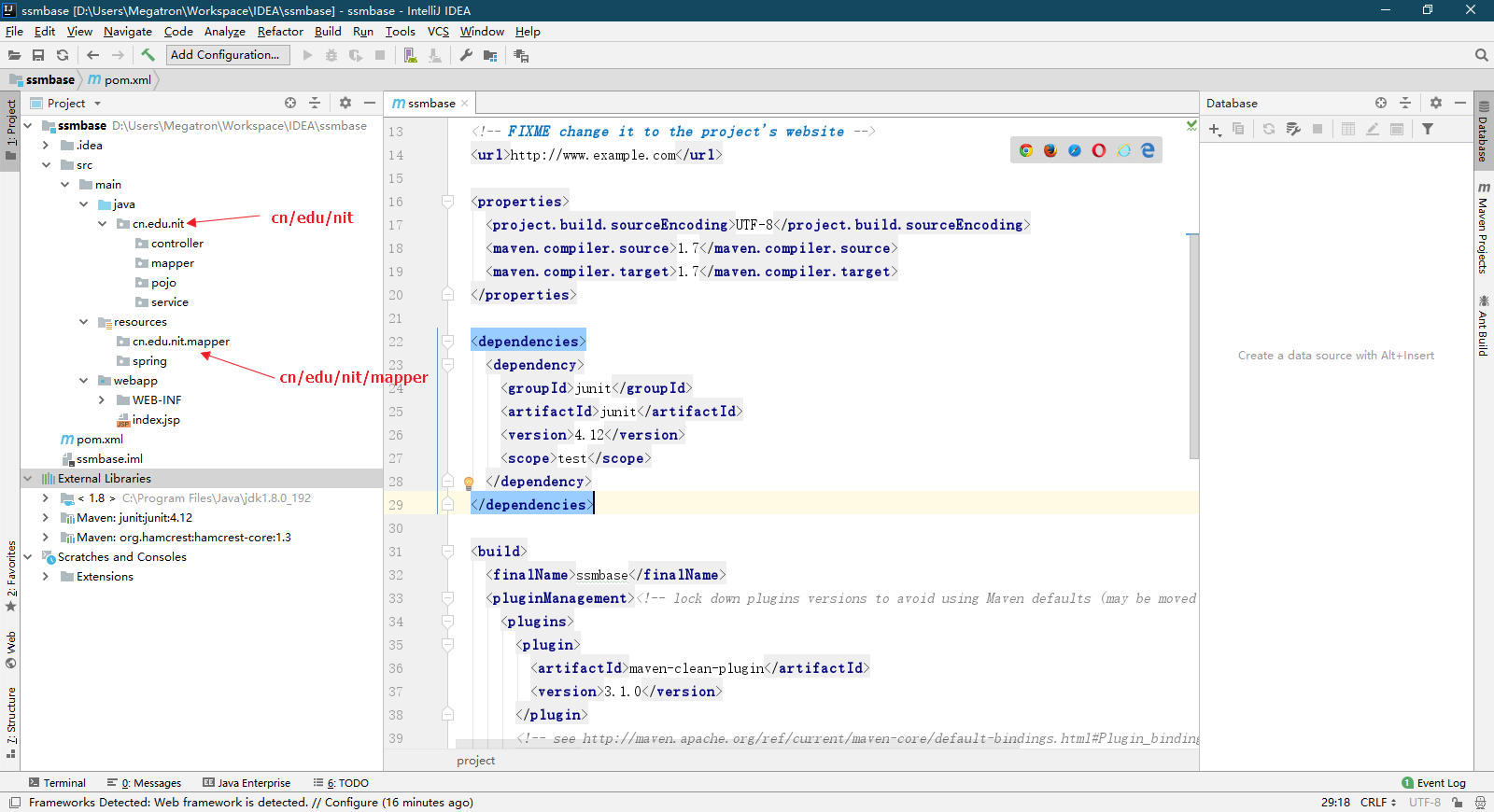The image size is (1494, 812).
Task: Open the AVD Manager Android icon
Action: coord(410,55)
